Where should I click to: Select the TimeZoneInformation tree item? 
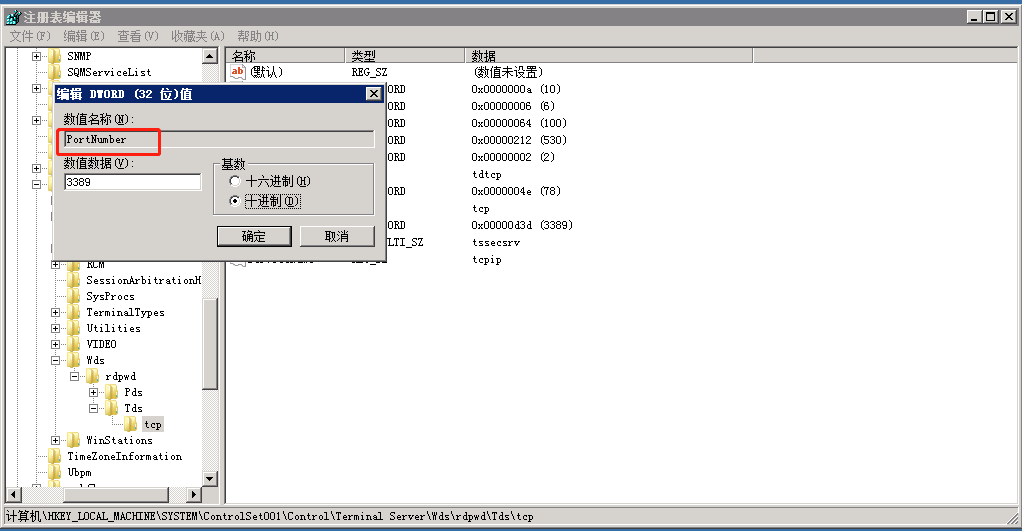click(x=124, y=457)
